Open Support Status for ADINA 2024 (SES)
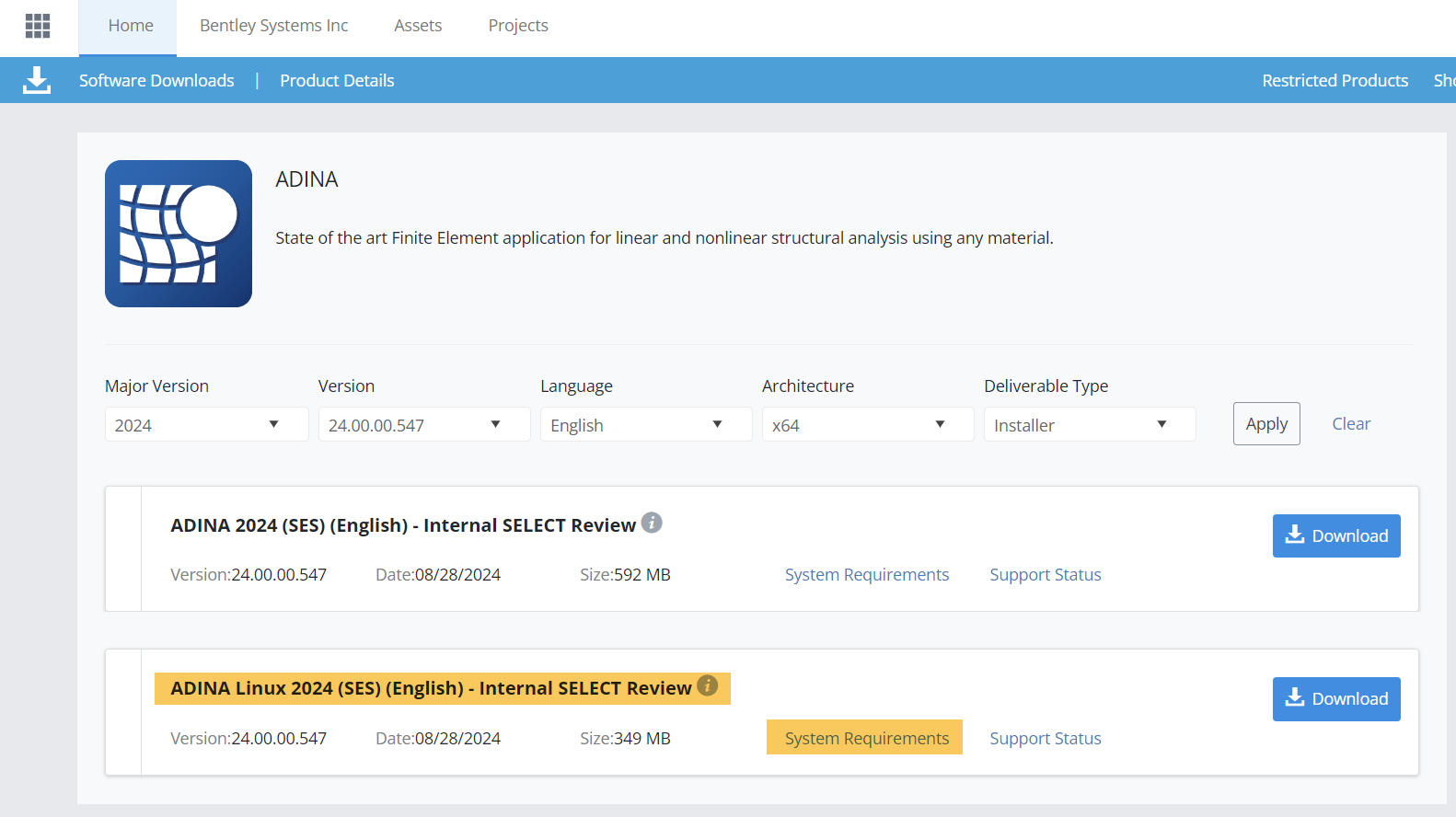This screenshot has height=817, width=1456. [x=1046, y=575]
